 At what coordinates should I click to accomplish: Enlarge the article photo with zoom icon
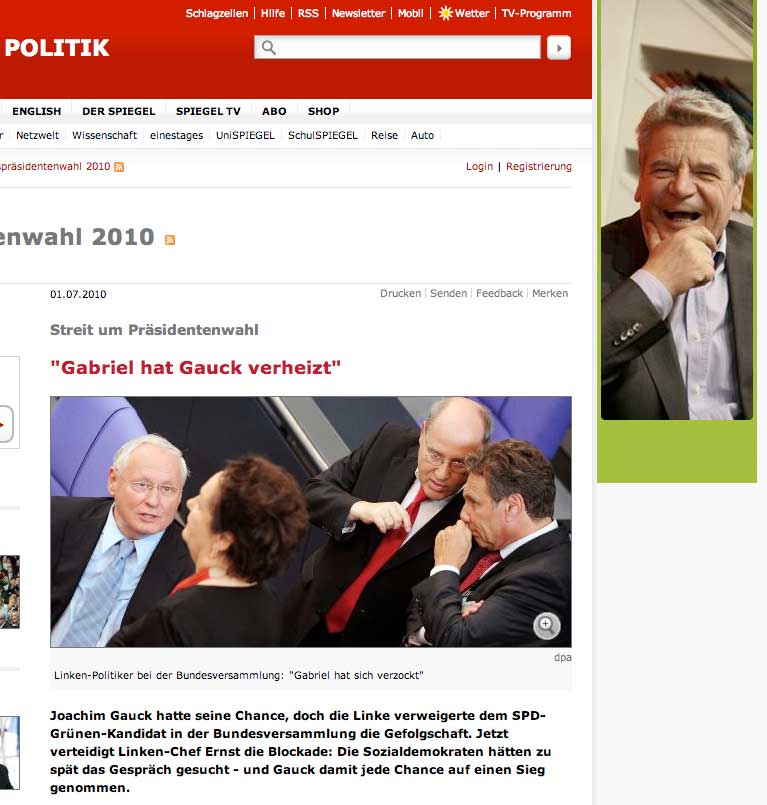(x=546, y=625)
